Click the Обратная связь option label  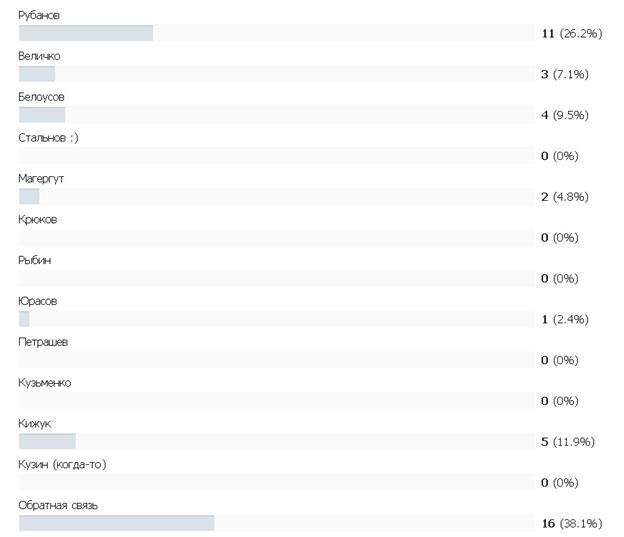pos(58,506)
